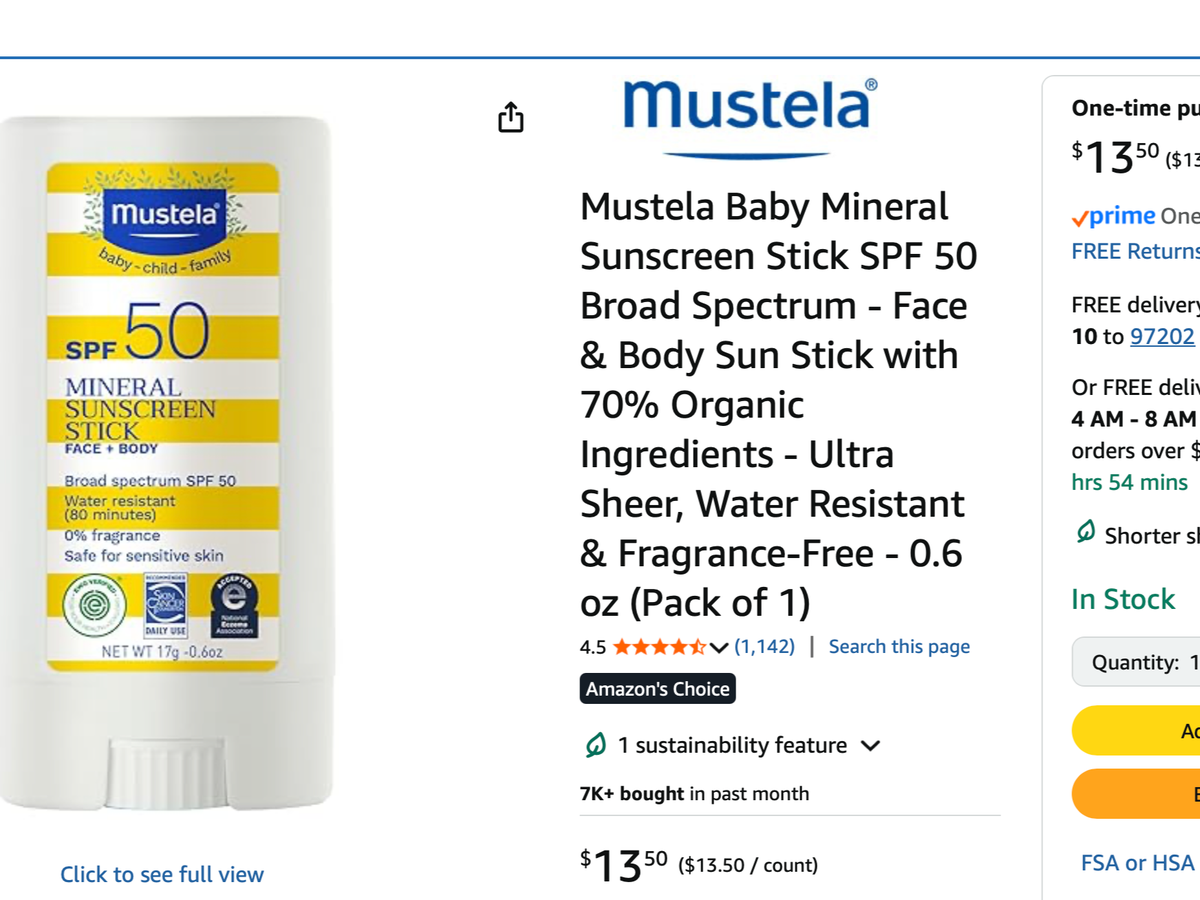Expand the 1 sustainability feature chevron
The width and height of the screenshot is (1200, 900).
(x=870, y=746)
